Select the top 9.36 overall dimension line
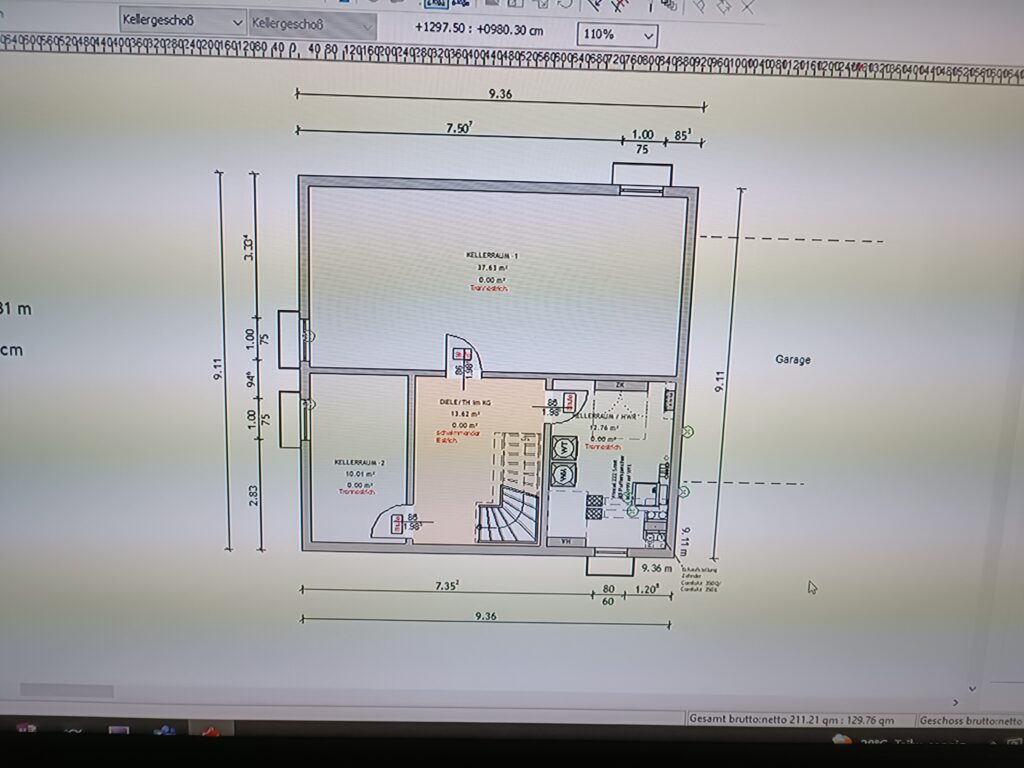 tap(501, 98)
